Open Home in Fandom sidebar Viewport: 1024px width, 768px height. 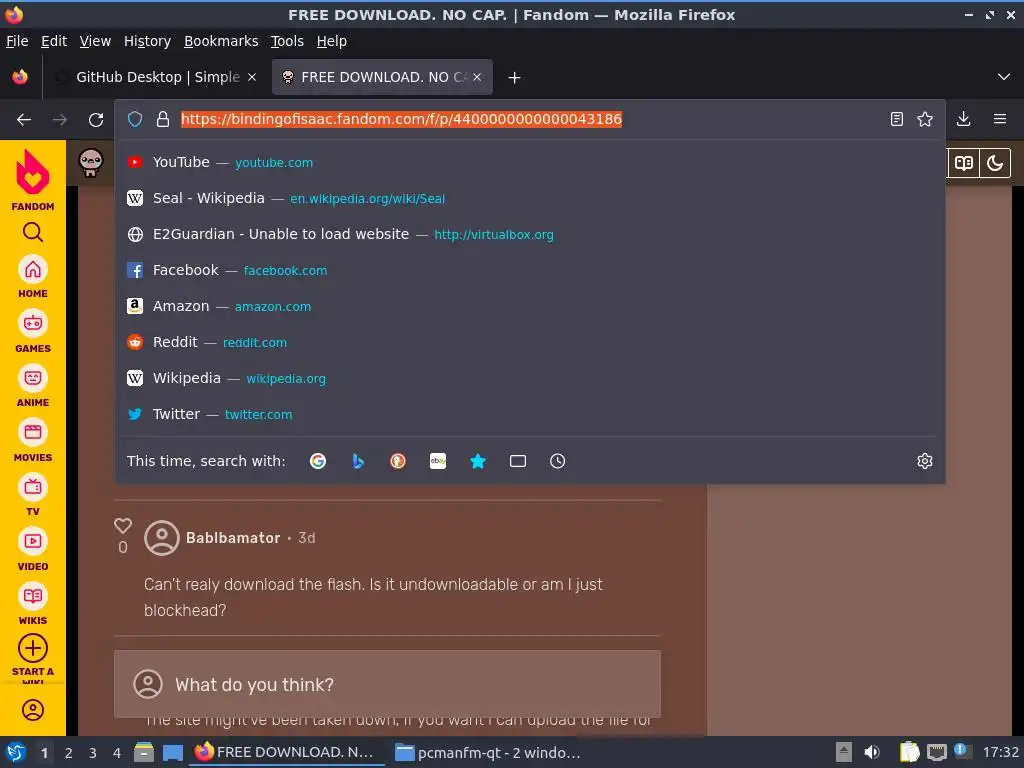click(x=33, y=278)
